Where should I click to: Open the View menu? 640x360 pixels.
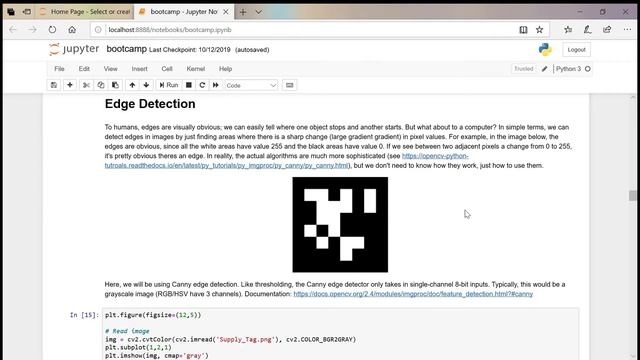pyautogui.click(x=110, y=69)
